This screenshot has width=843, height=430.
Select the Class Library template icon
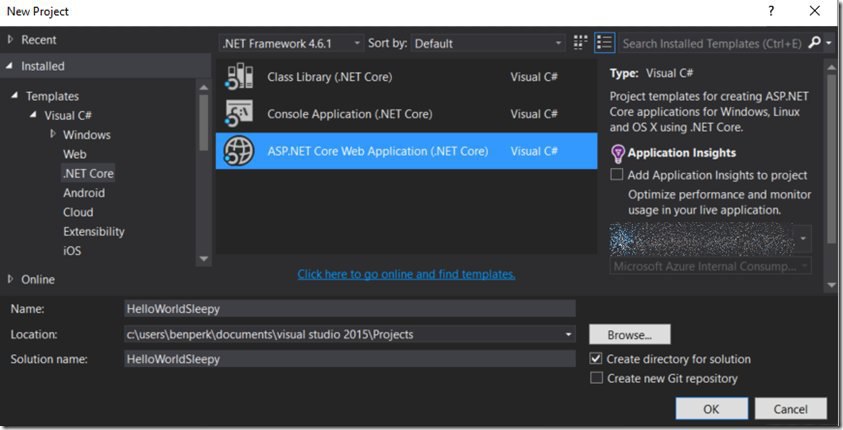239,76
